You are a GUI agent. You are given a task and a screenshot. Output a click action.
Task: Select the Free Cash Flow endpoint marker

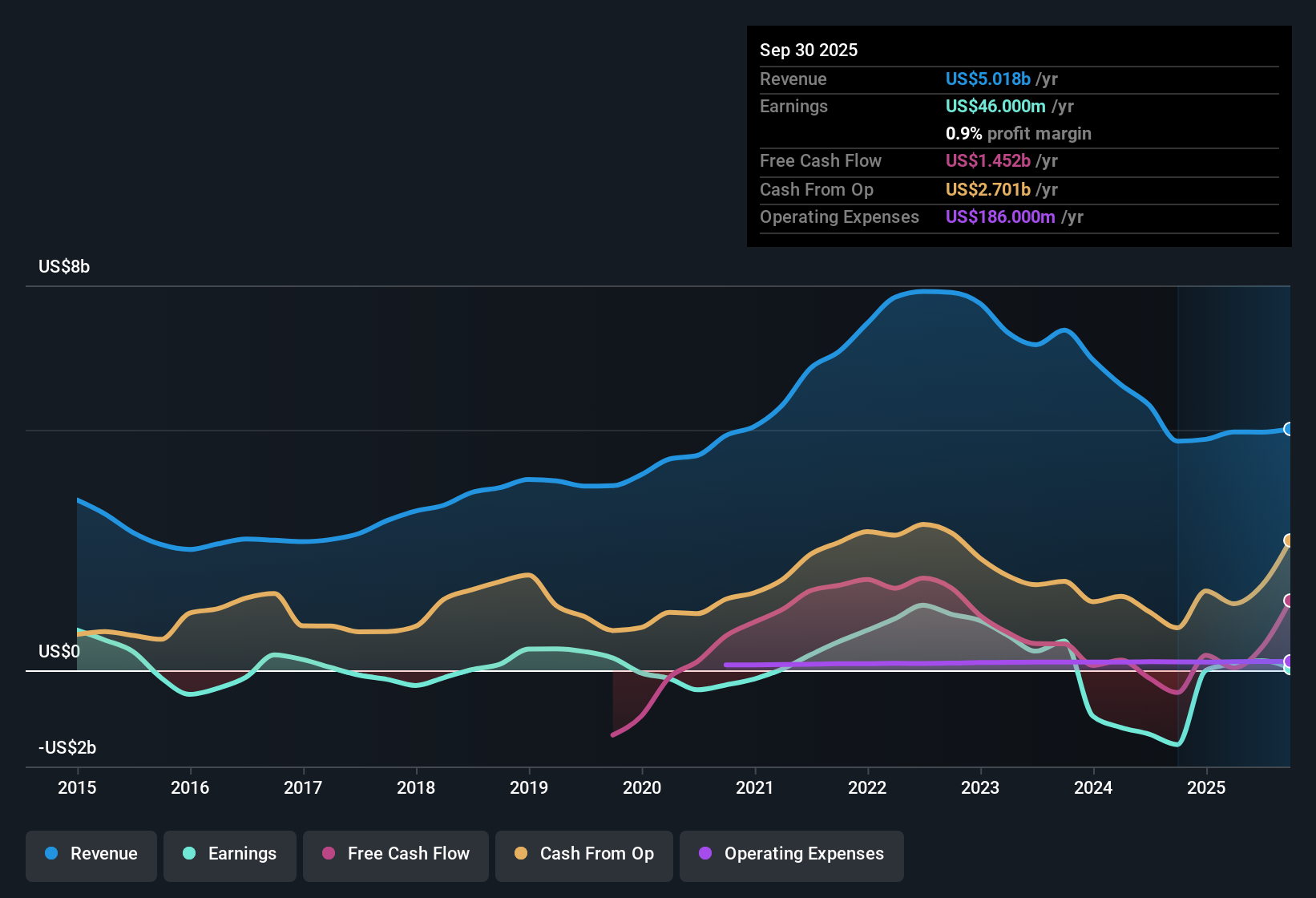pyautogui.click(x=1289, y=601)
